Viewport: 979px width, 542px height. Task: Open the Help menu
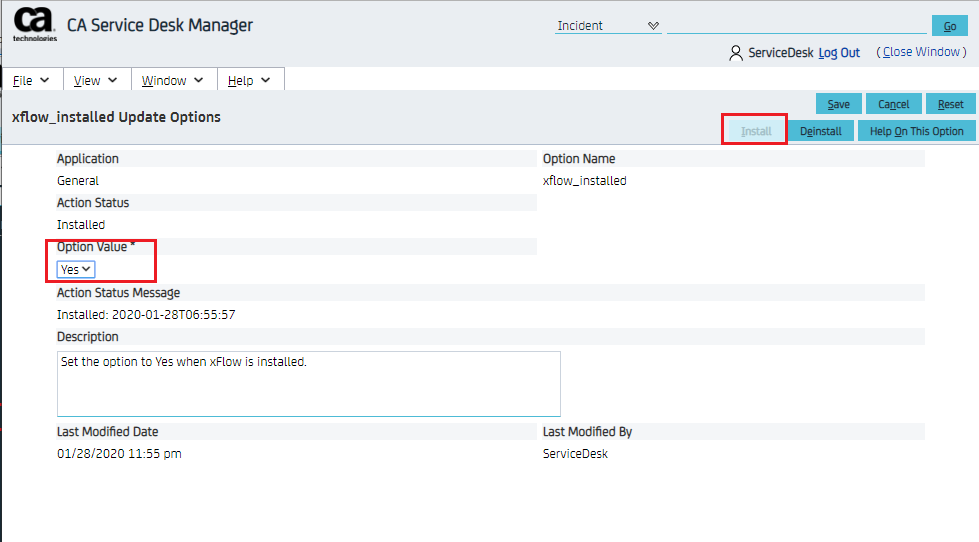(249, 81)
